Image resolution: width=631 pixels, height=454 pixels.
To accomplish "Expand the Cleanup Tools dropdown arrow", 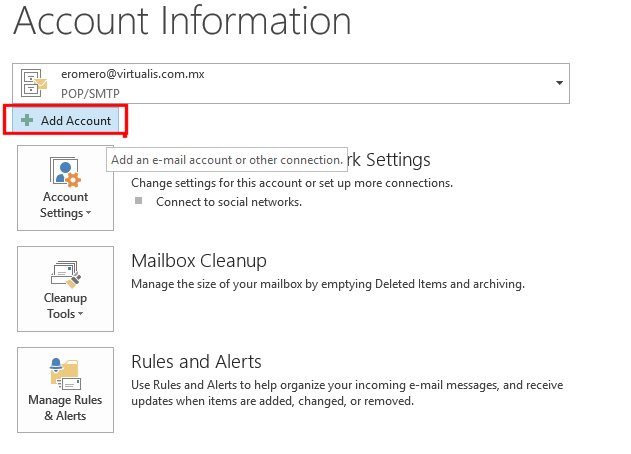I will click(x=81, y=314).
